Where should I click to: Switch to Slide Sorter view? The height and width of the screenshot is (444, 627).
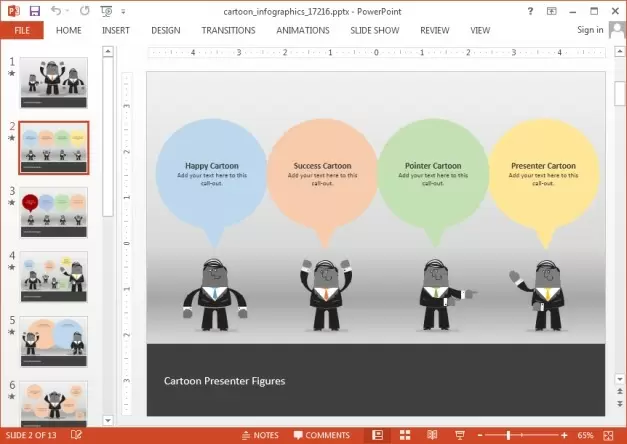[x=405, y=435]
